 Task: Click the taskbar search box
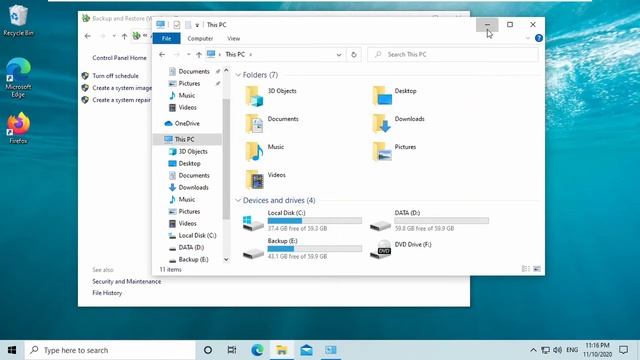110,350
